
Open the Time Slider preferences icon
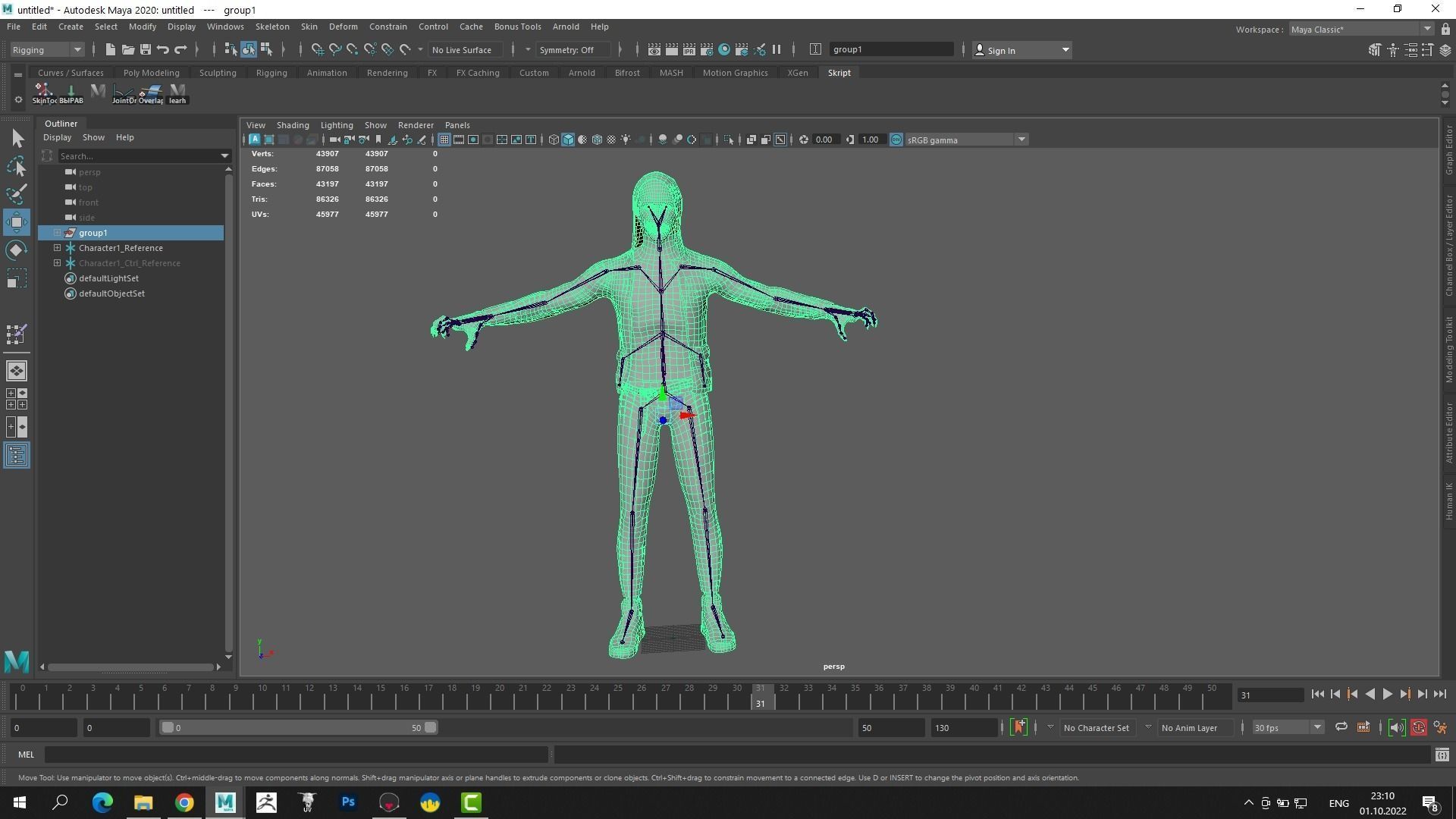point(1439,728)
